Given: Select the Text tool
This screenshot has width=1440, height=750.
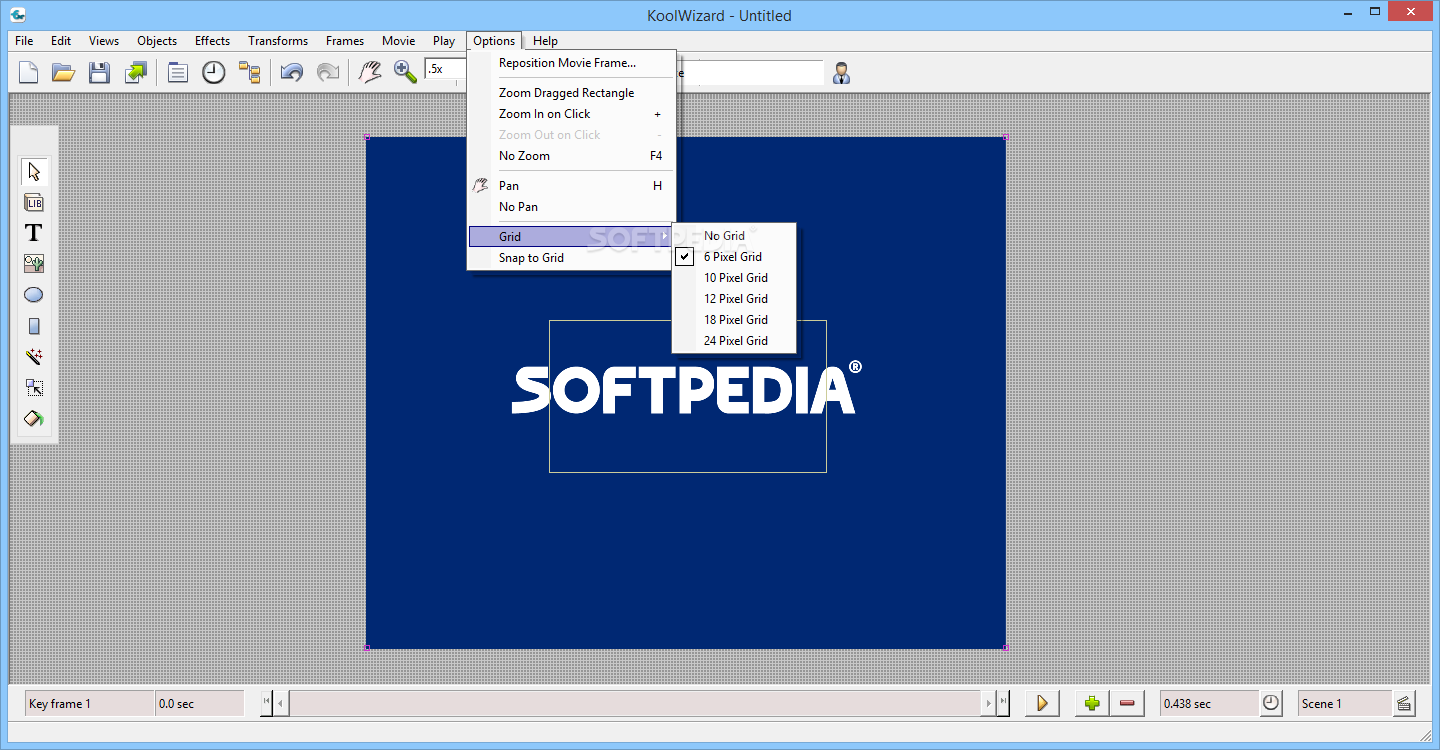Looking at the screenshot, I should (34, 233).
